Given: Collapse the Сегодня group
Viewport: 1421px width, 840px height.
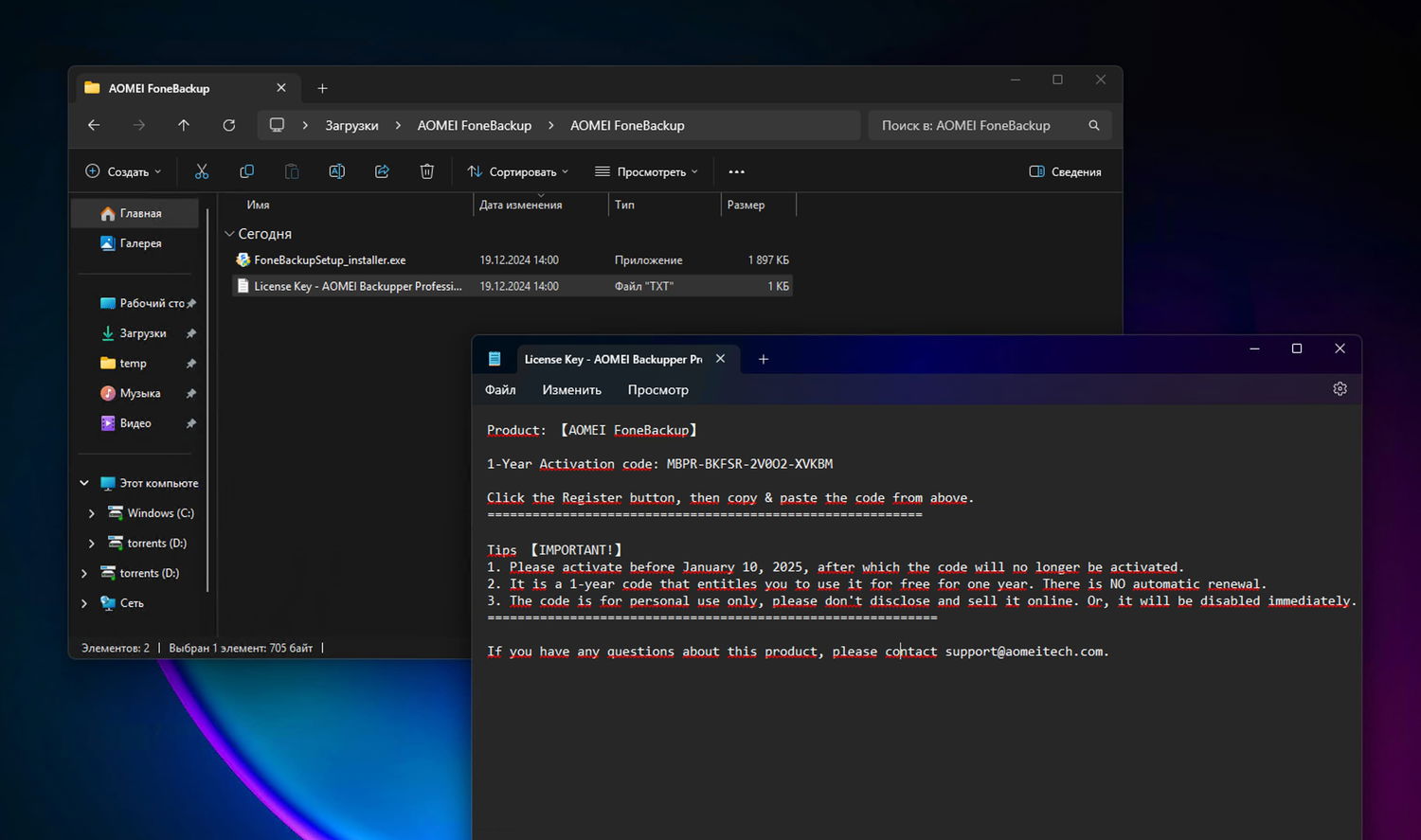Looking at the screenshot, I should pyautogui.click(x=229, y=234).
